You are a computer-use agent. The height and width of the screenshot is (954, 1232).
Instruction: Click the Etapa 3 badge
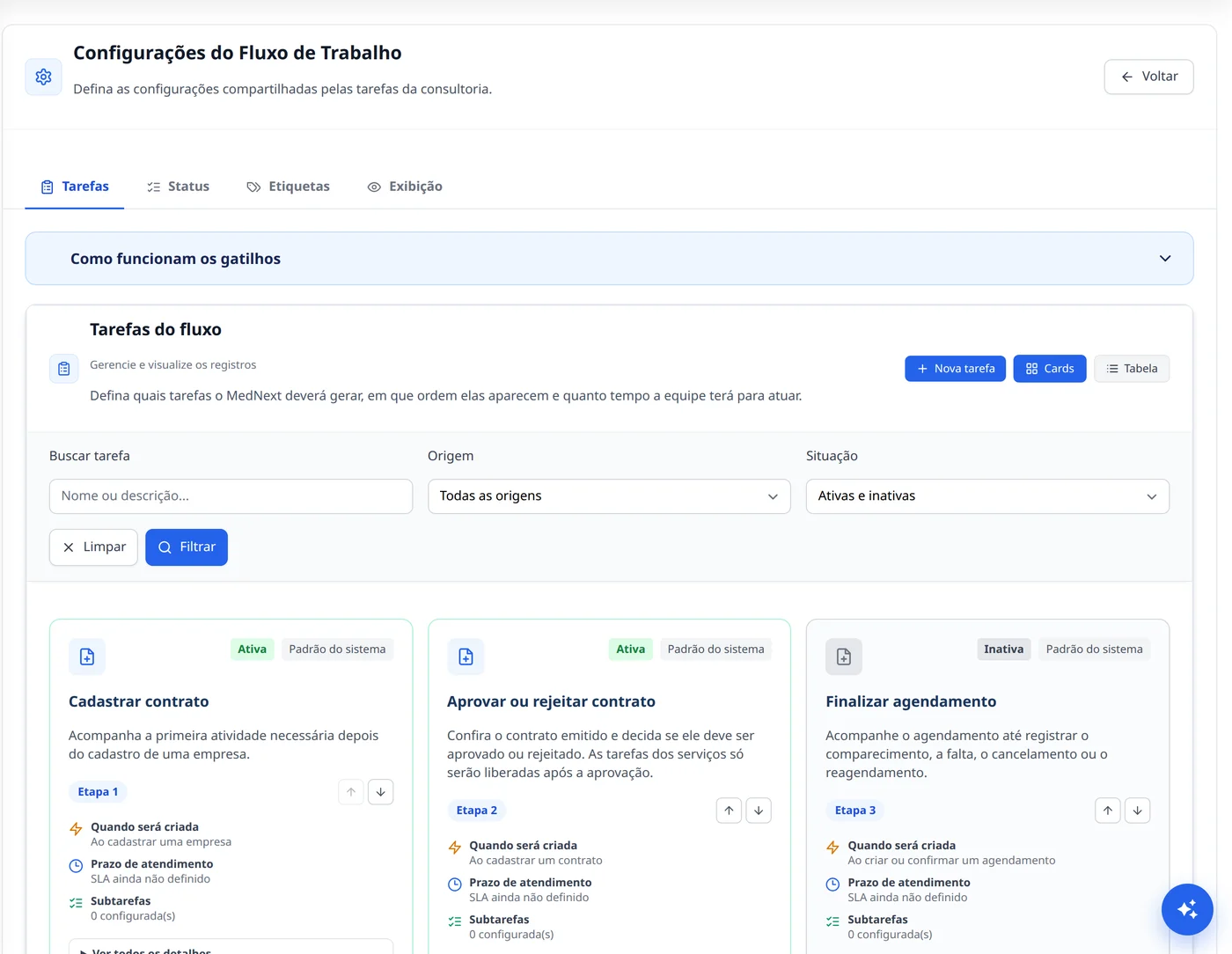854,811
